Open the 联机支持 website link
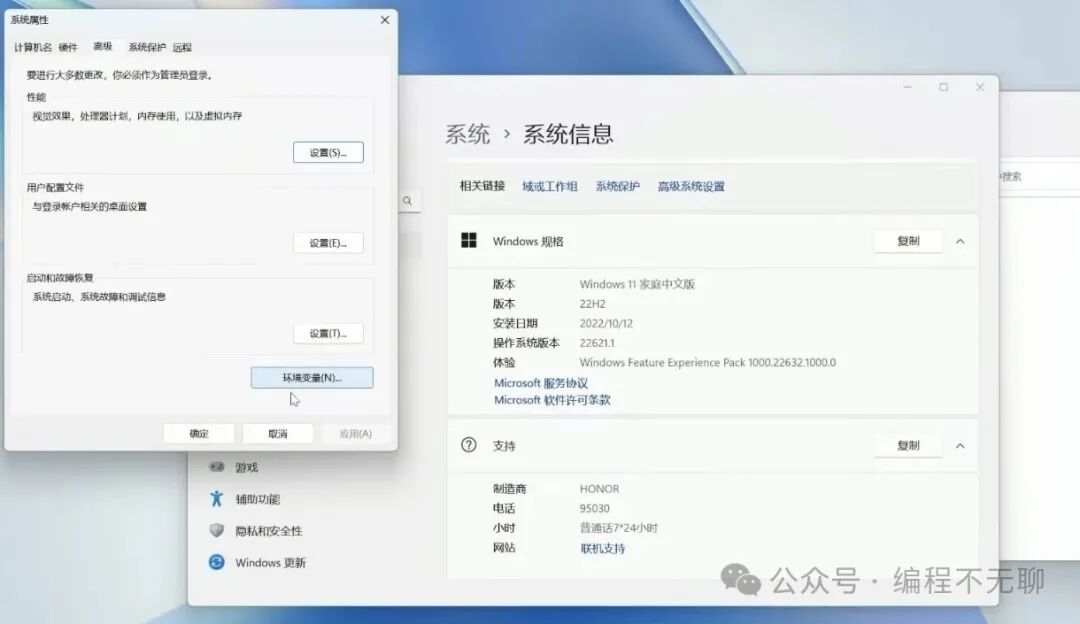 (603, 548)
